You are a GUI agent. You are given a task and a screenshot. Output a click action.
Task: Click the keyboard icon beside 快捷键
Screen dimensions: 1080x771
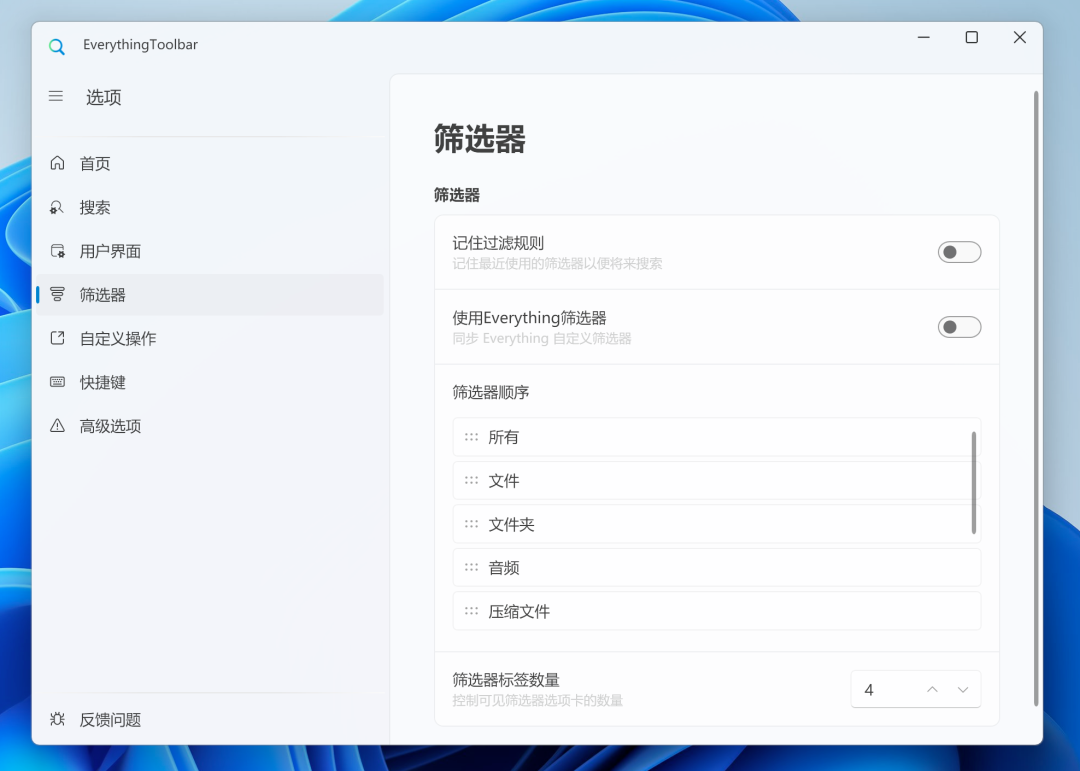click(57, 382)
